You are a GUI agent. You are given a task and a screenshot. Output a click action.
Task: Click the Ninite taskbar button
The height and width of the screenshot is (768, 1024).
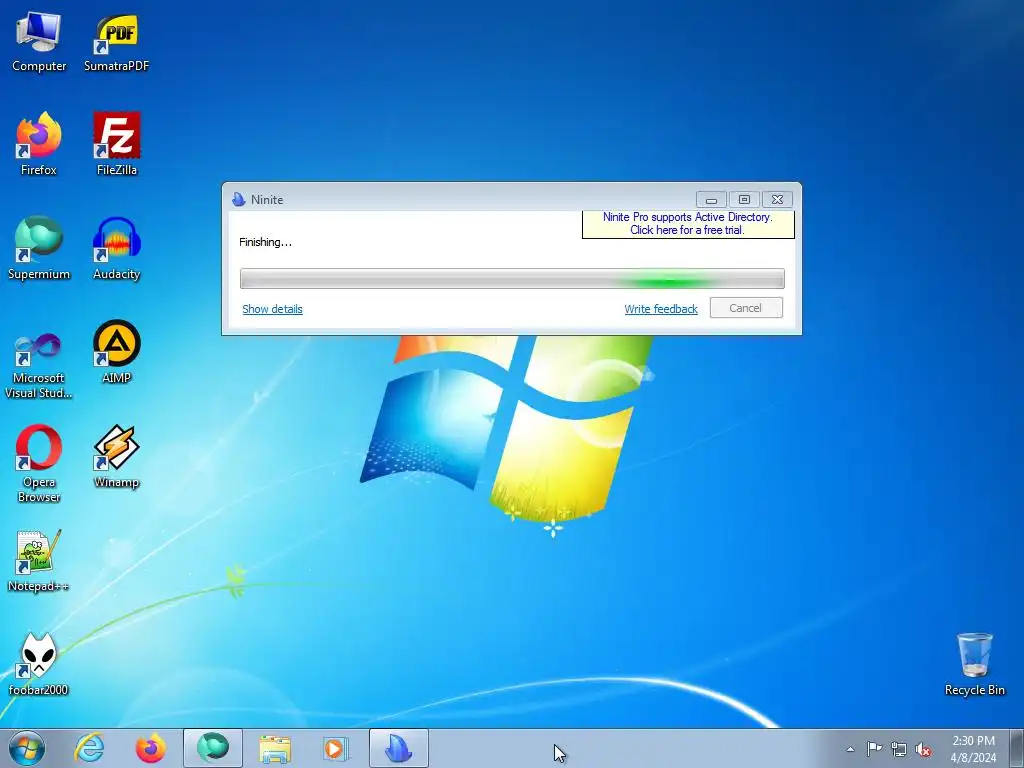399,748
